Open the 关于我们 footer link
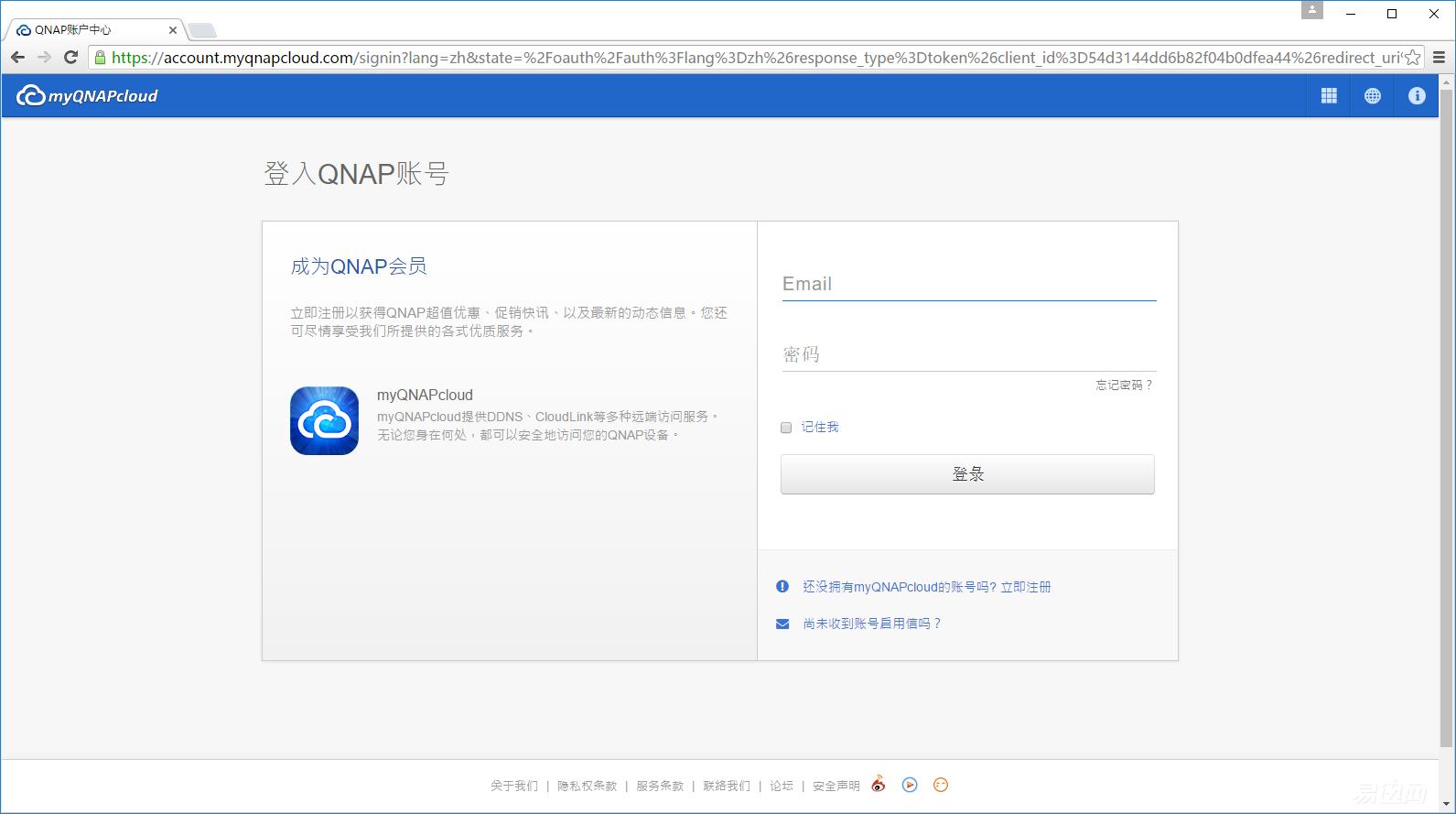The image size is (1456, 814). [514, 786]
